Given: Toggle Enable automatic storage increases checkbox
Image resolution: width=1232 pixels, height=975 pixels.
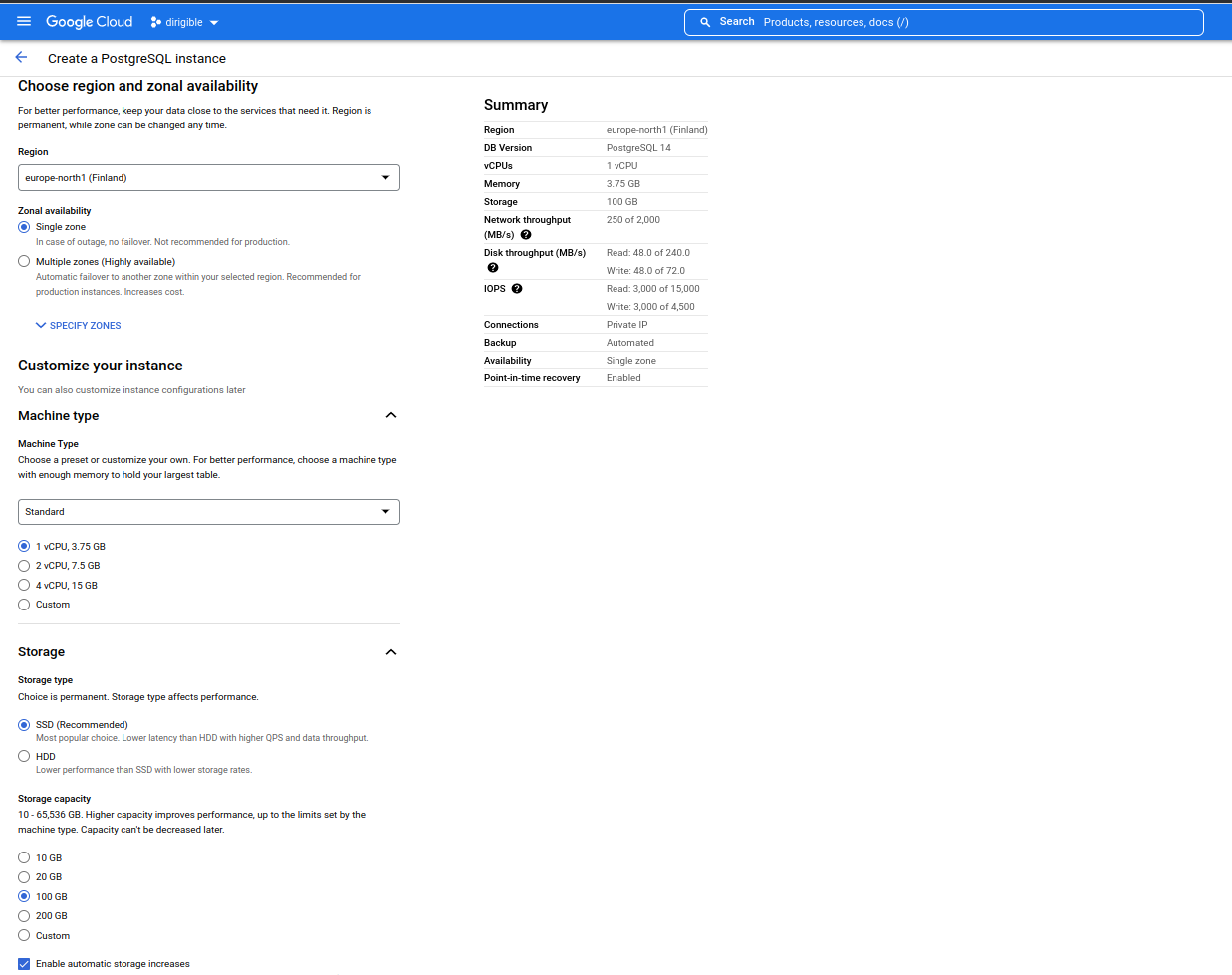Looking at the screenshot, I should (24, 964).
